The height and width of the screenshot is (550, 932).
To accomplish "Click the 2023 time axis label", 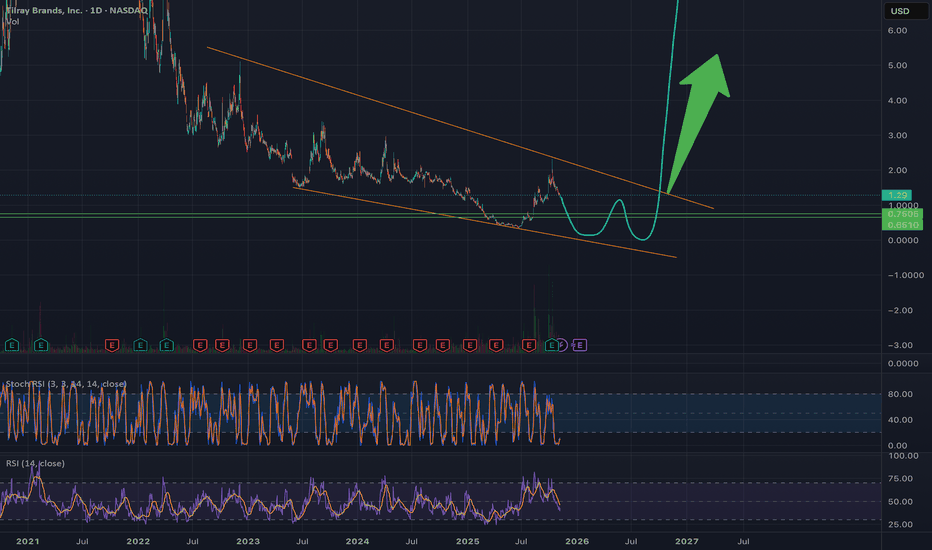I will tap(248, 542).
